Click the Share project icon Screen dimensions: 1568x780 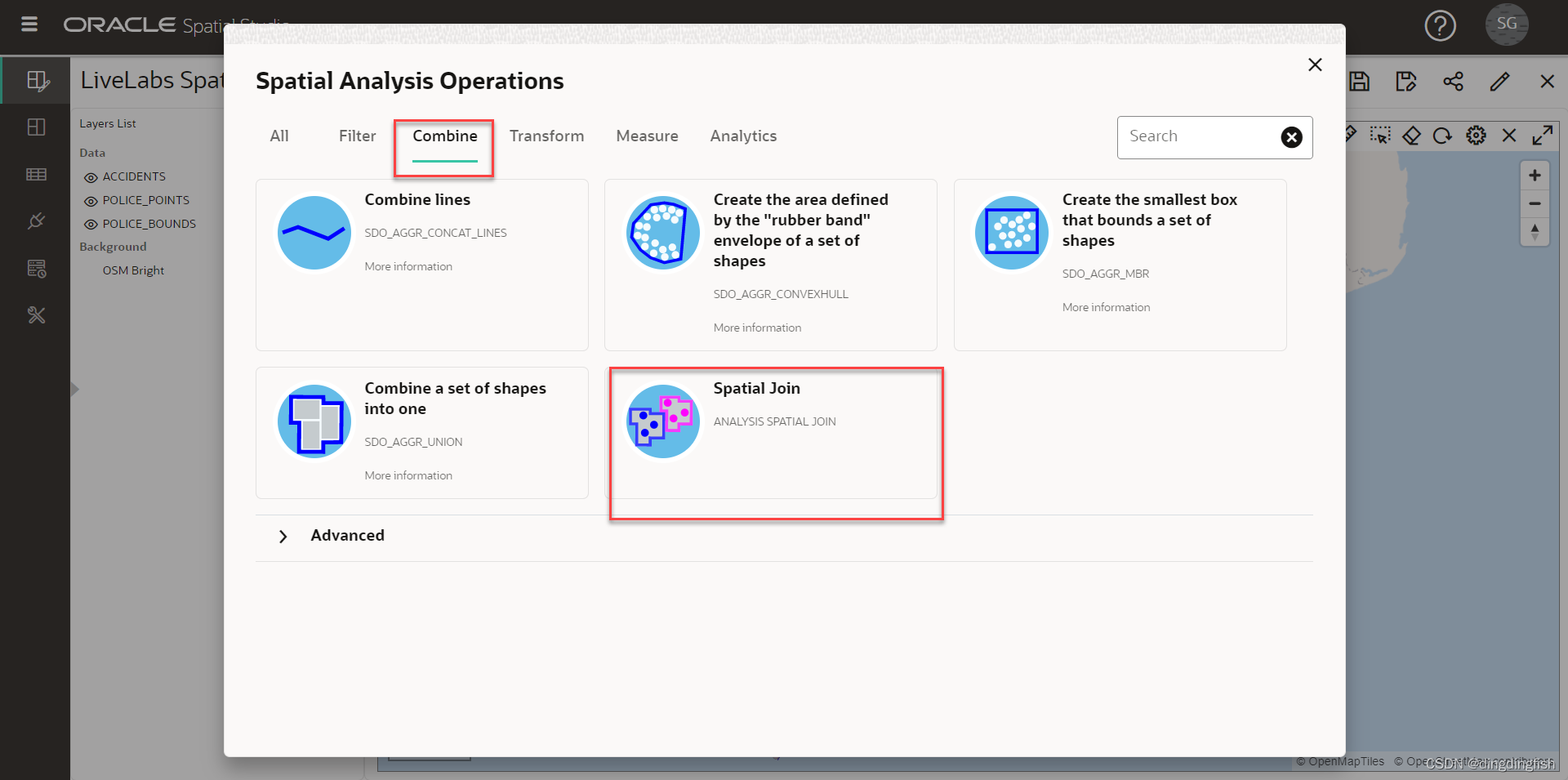point(1453,81)
